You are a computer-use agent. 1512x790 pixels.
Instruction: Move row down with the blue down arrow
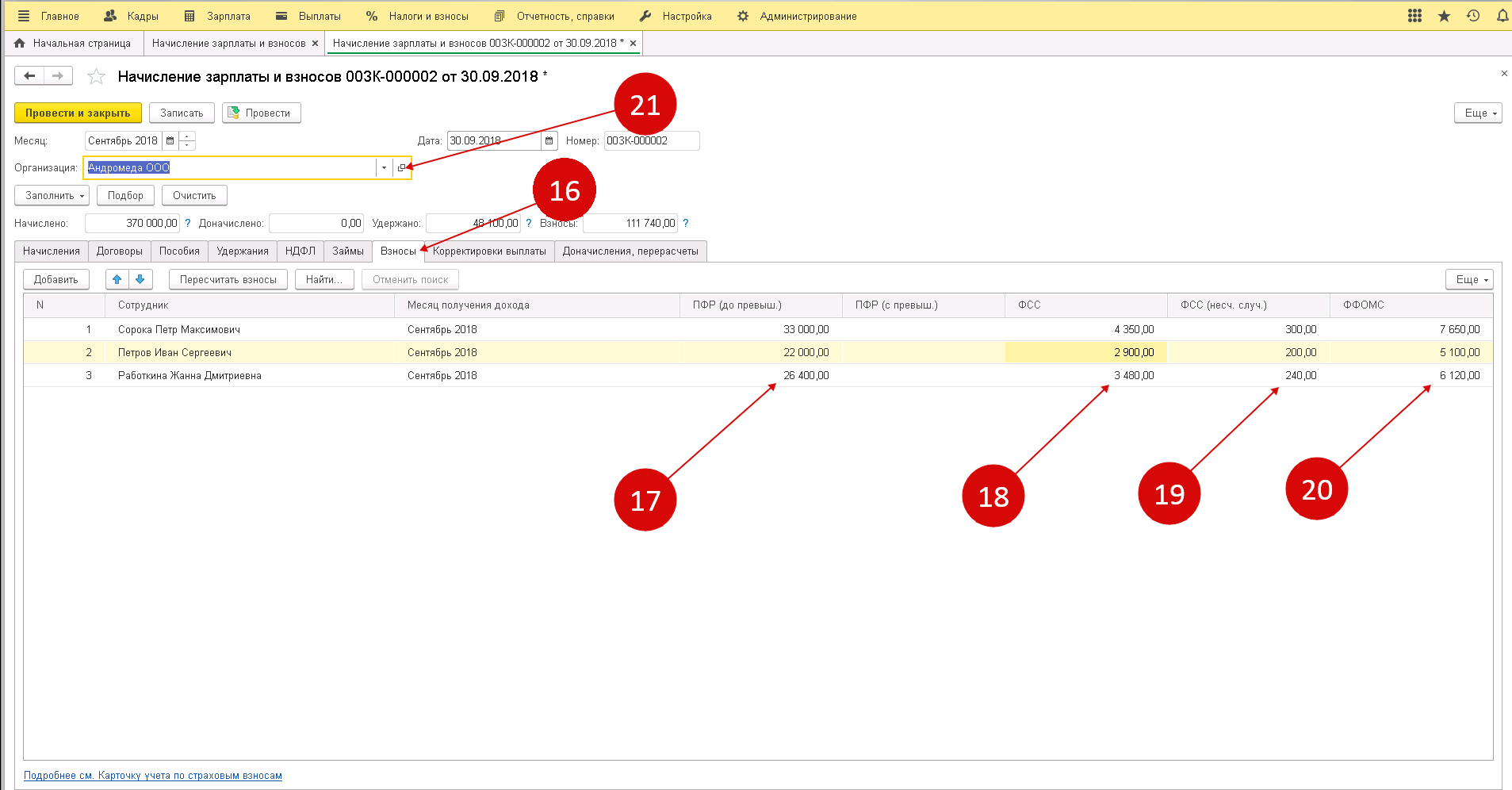(140, 279)
